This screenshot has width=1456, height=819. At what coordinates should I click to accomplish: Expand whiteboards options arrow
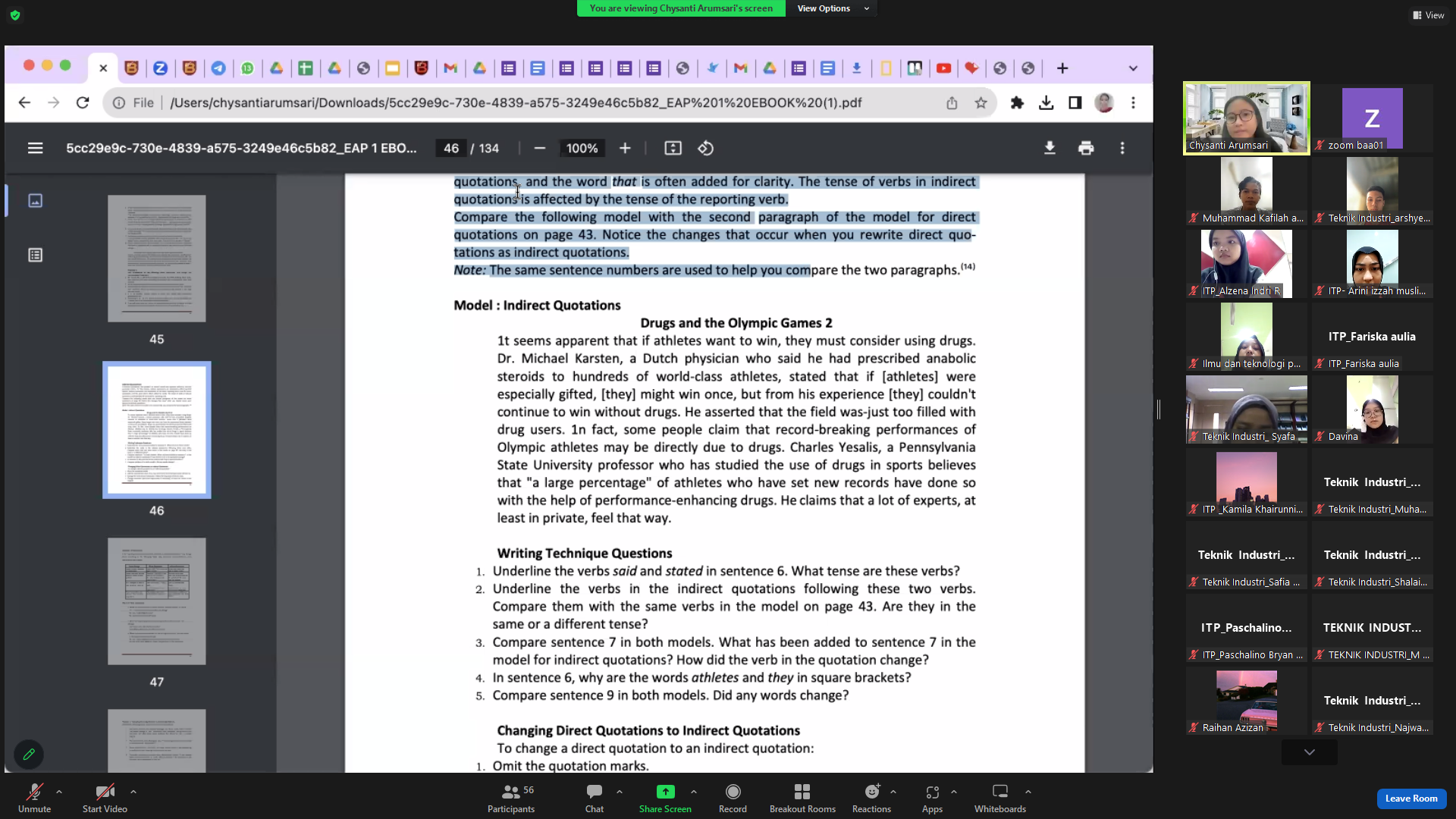(x=1028, y=792)
